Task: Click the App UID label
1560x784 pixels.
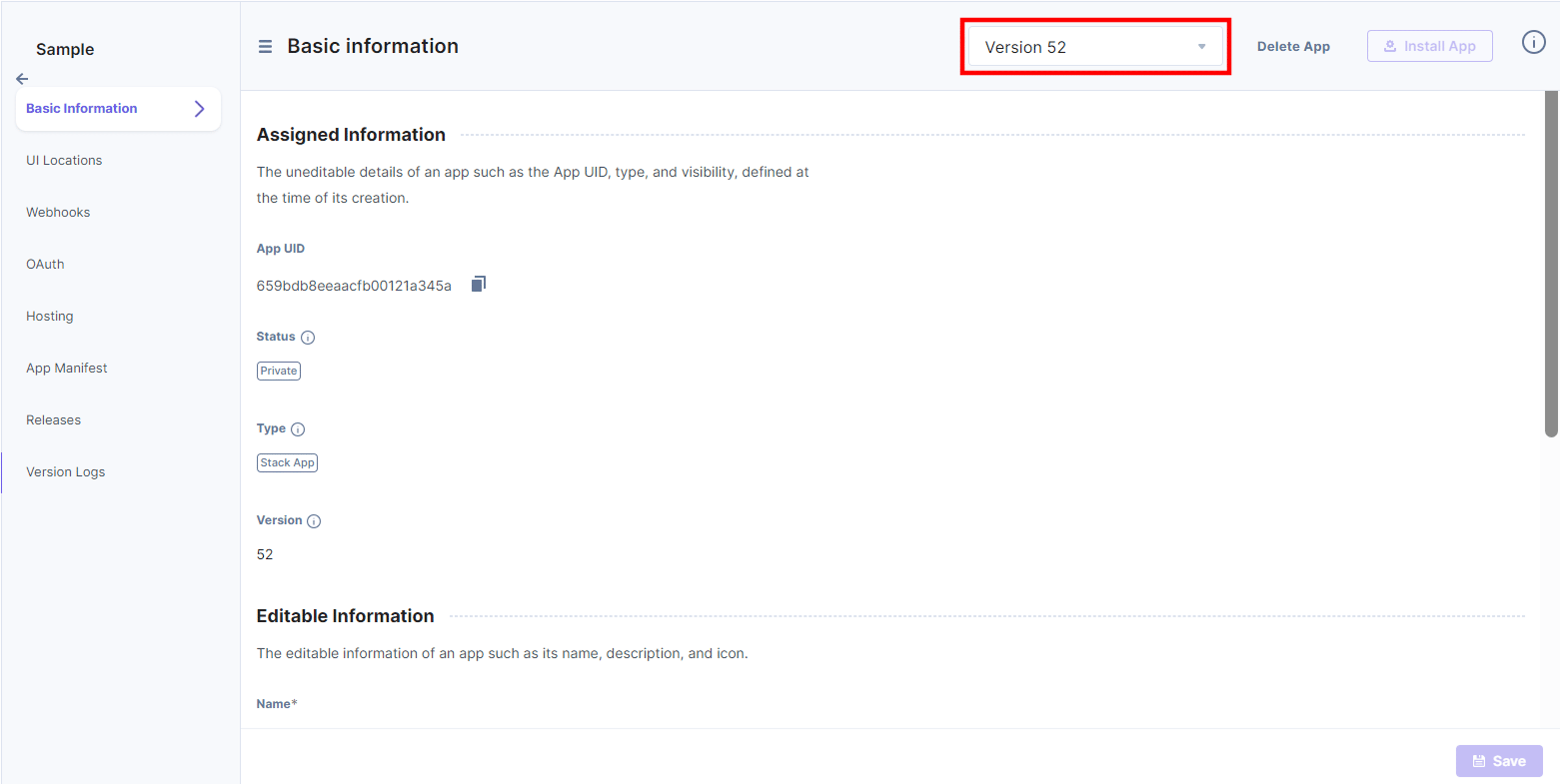Action: (x=280, y=248)
